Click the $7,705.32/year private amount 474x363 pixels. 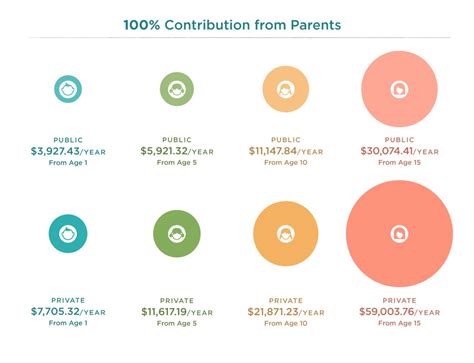point(68,312)
